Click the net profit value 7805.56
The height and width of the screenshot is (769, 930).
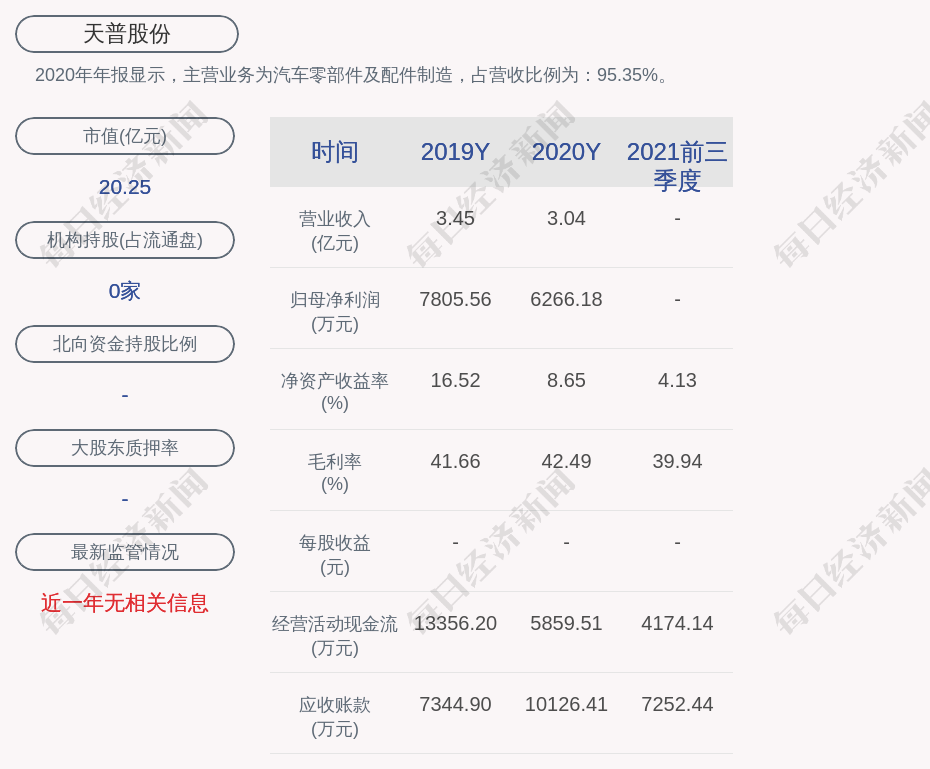click(x=456, y=299)
